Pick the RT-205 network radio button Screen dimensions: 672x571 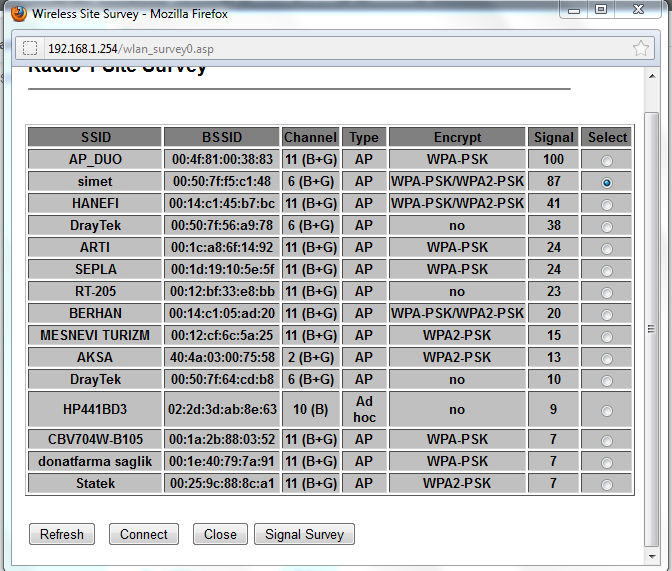pyautogui.click(x=607, y=292)
